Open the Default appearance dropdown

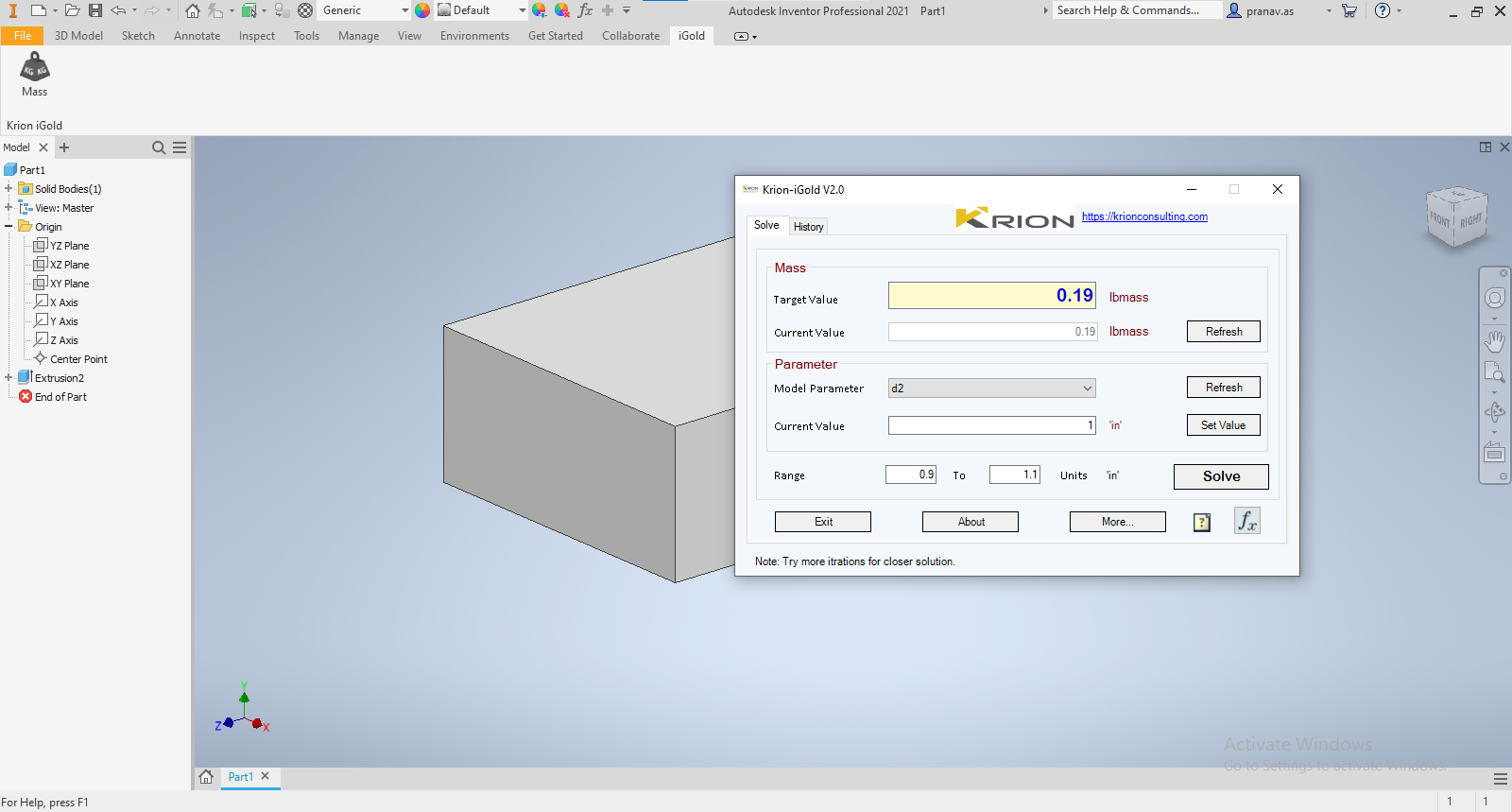click(522, 10)
